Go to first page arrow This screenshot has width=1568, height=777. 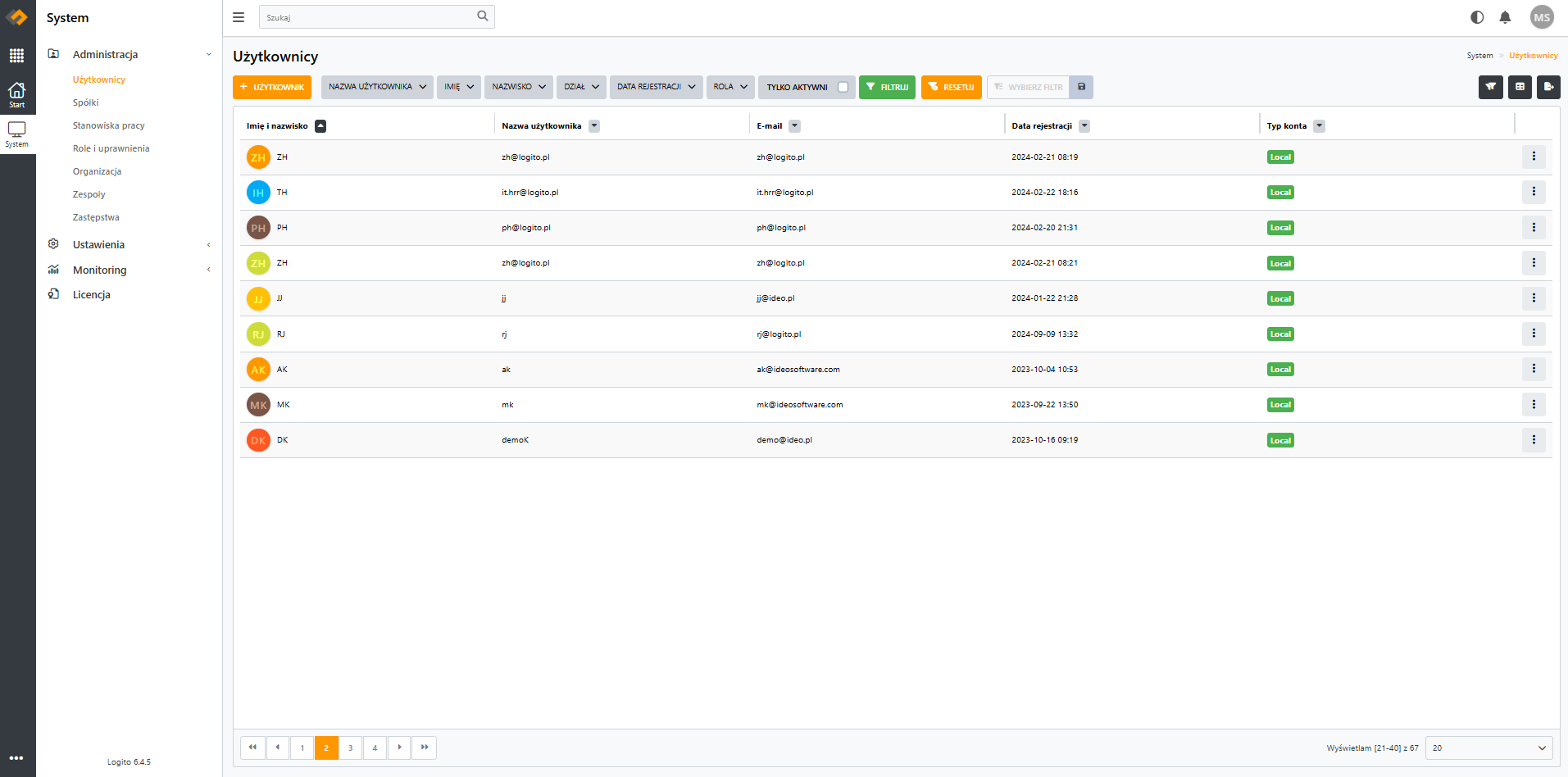(x=252, y=747)
